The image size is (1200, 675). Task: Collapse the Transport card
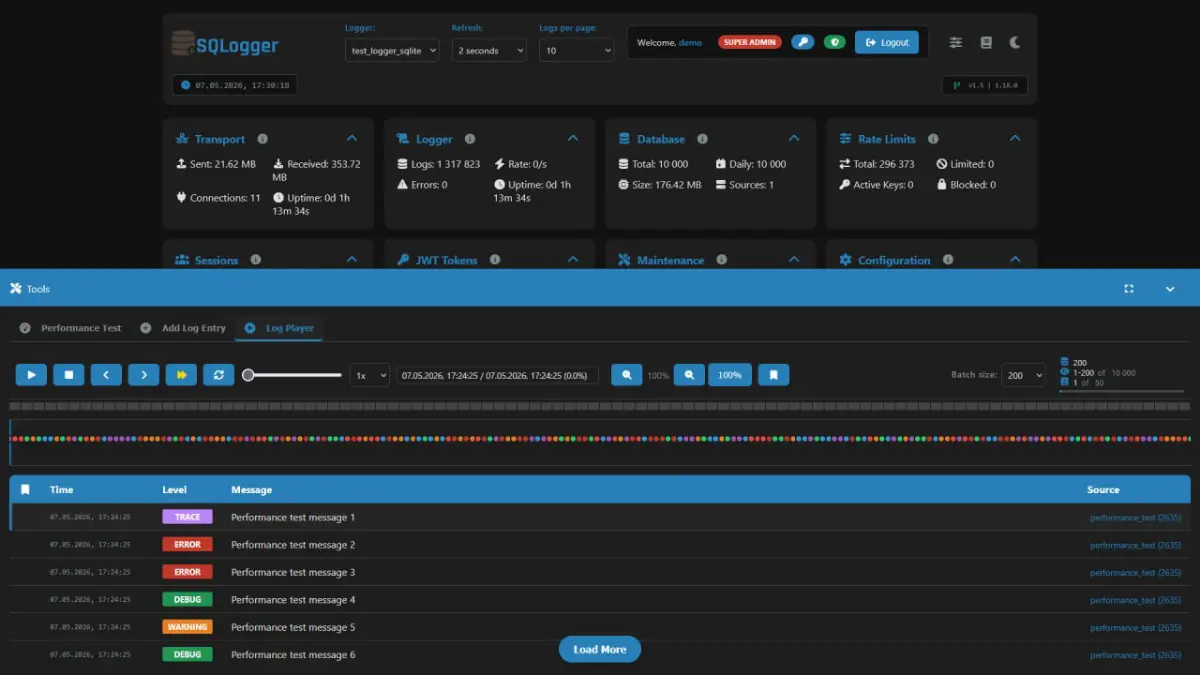tap(352, 139)
